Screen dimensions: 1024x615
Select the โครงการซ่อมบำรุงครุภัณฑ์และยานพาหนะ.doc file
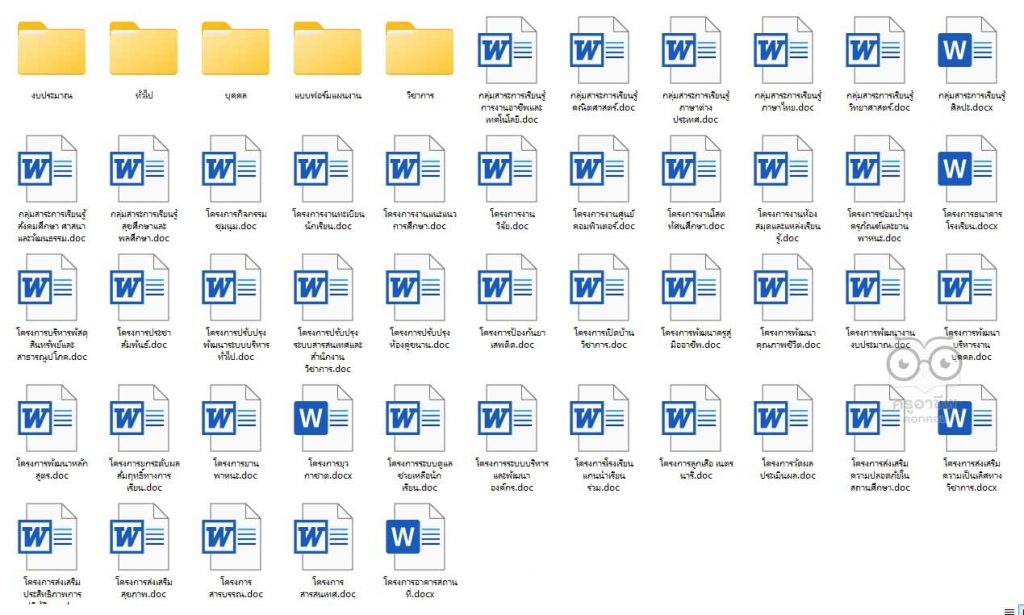(876, 168)
